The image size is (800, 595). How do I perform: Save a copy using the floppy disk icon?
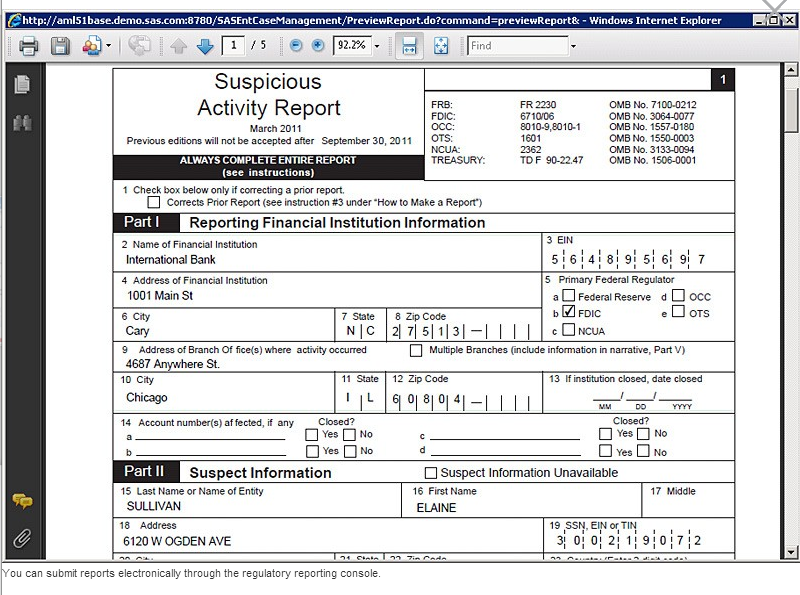coord(60,46)
